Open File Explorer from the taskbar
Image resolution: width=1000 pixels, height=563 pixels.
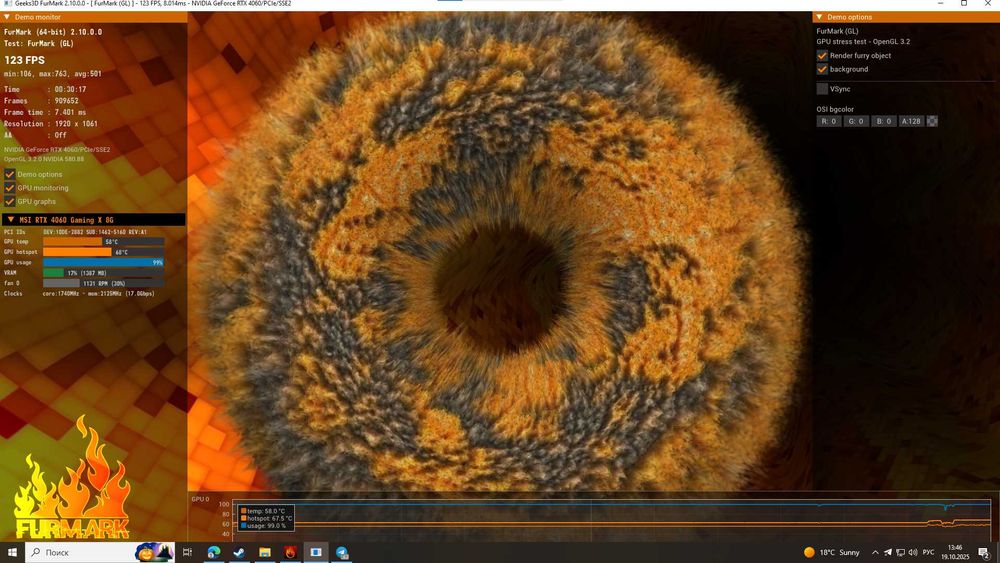(x=265, y=552)
